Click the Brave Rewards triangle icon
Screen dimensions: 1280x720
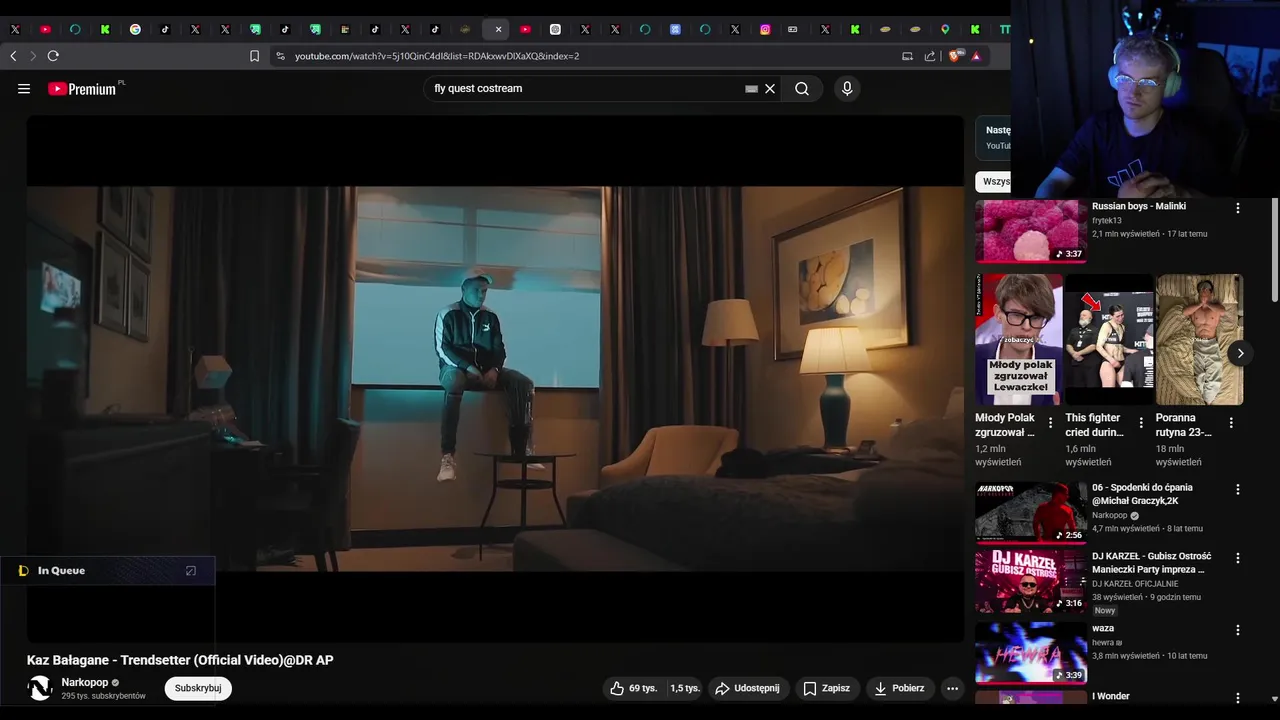975,56
